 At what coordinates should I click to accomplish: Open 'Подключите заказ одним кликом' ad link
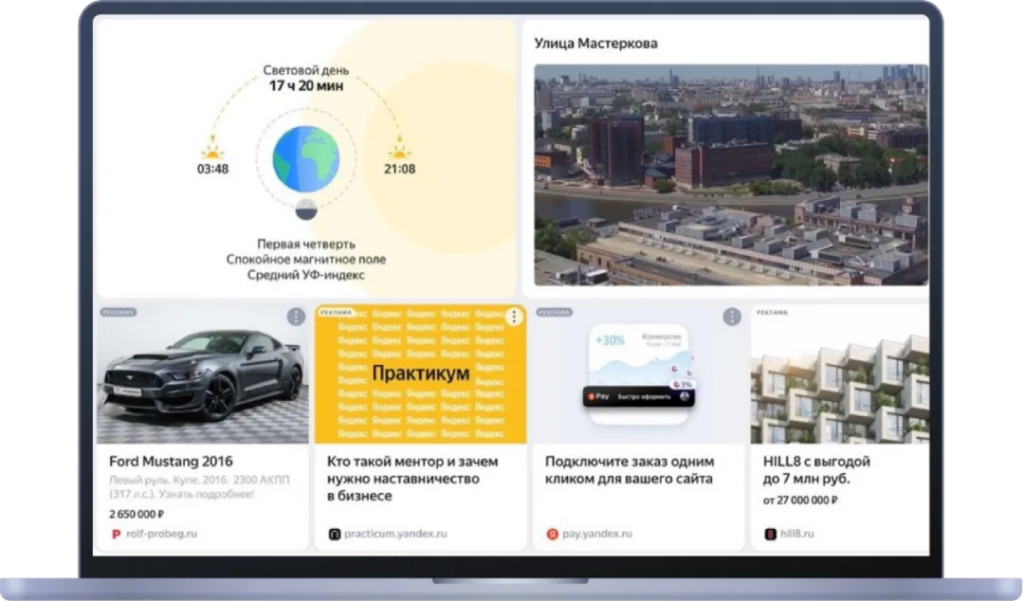point(629,470)
